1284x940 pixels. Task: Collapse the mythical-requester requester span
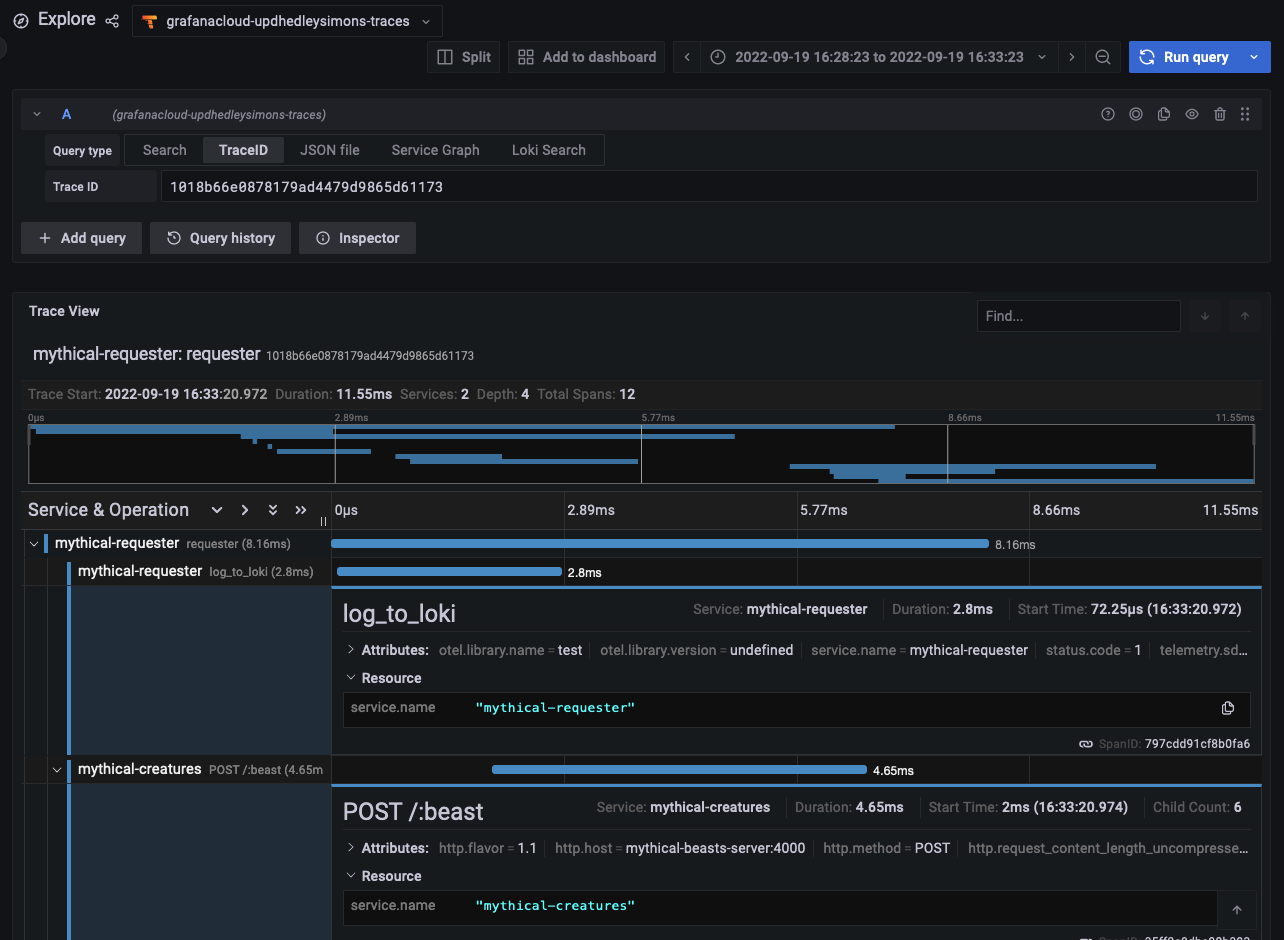(x=34, y=544)
